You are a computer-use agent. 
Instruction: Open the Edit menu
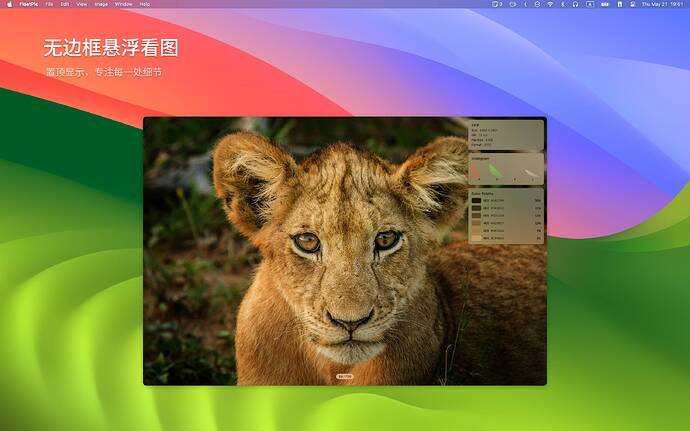[x=65, y=4]
